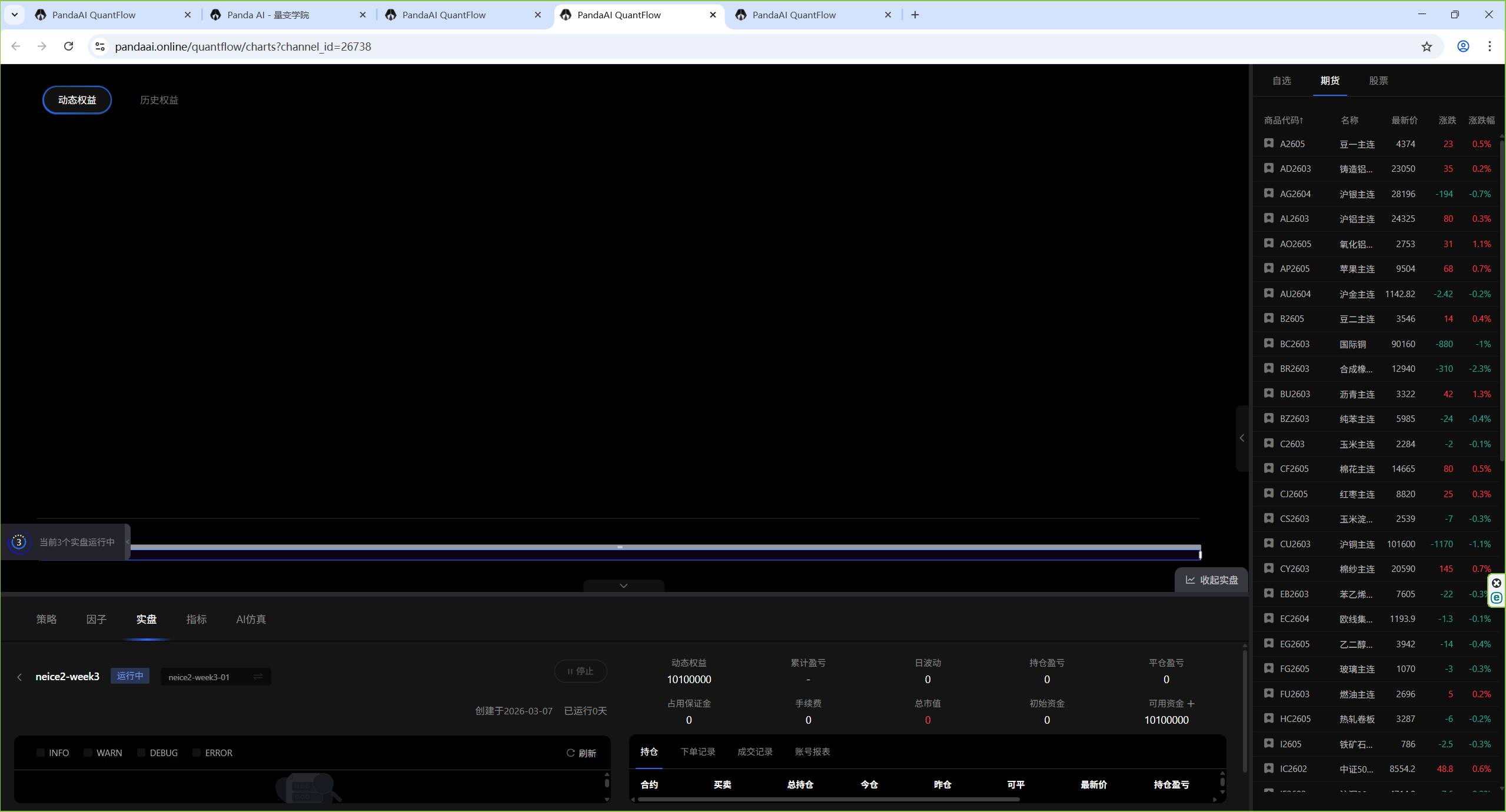
Task: Bookmark the BR2603 futures row
Action: coord(1268,368)
